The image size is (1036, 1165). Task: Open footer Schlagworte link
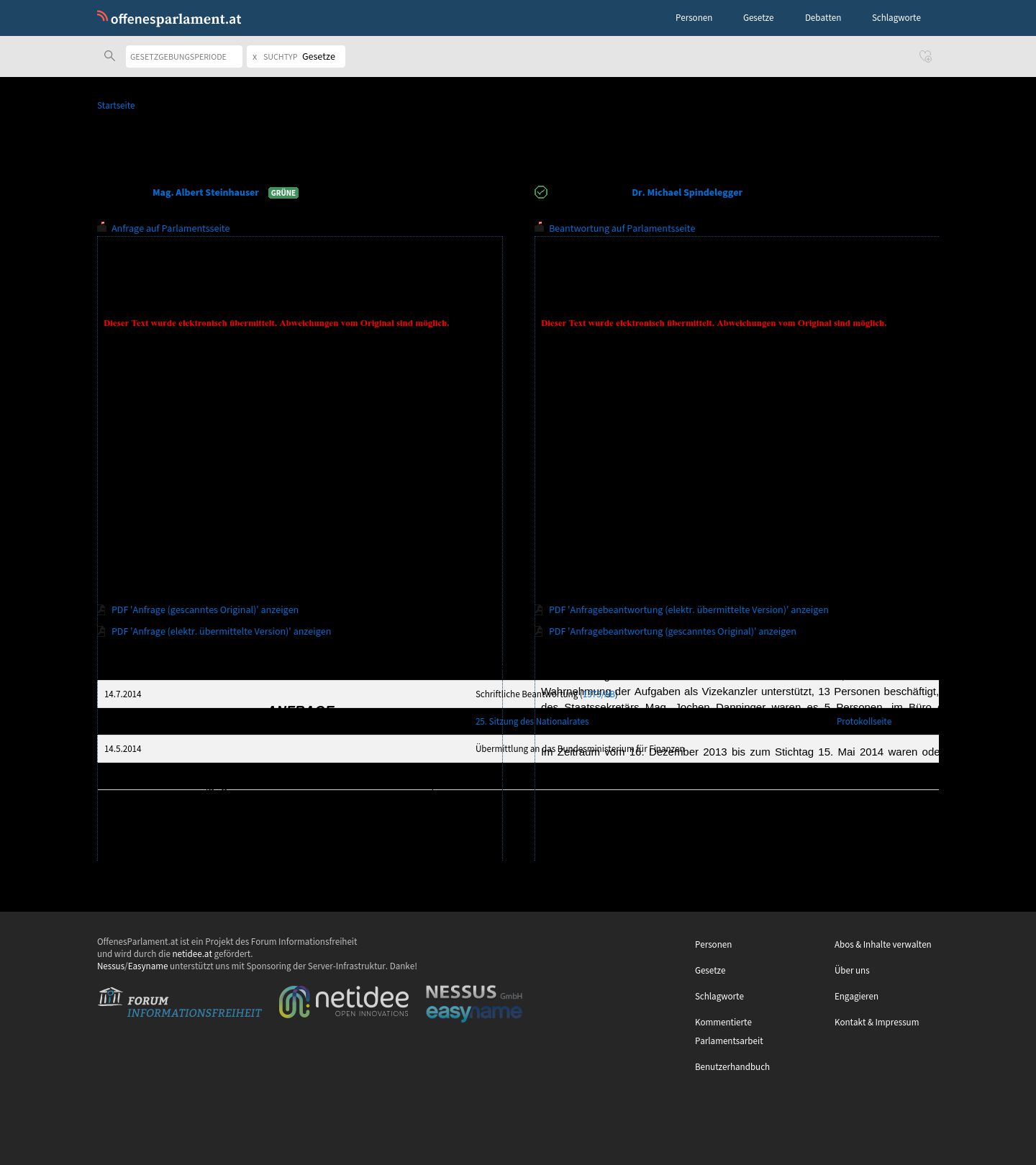point(719,996)
